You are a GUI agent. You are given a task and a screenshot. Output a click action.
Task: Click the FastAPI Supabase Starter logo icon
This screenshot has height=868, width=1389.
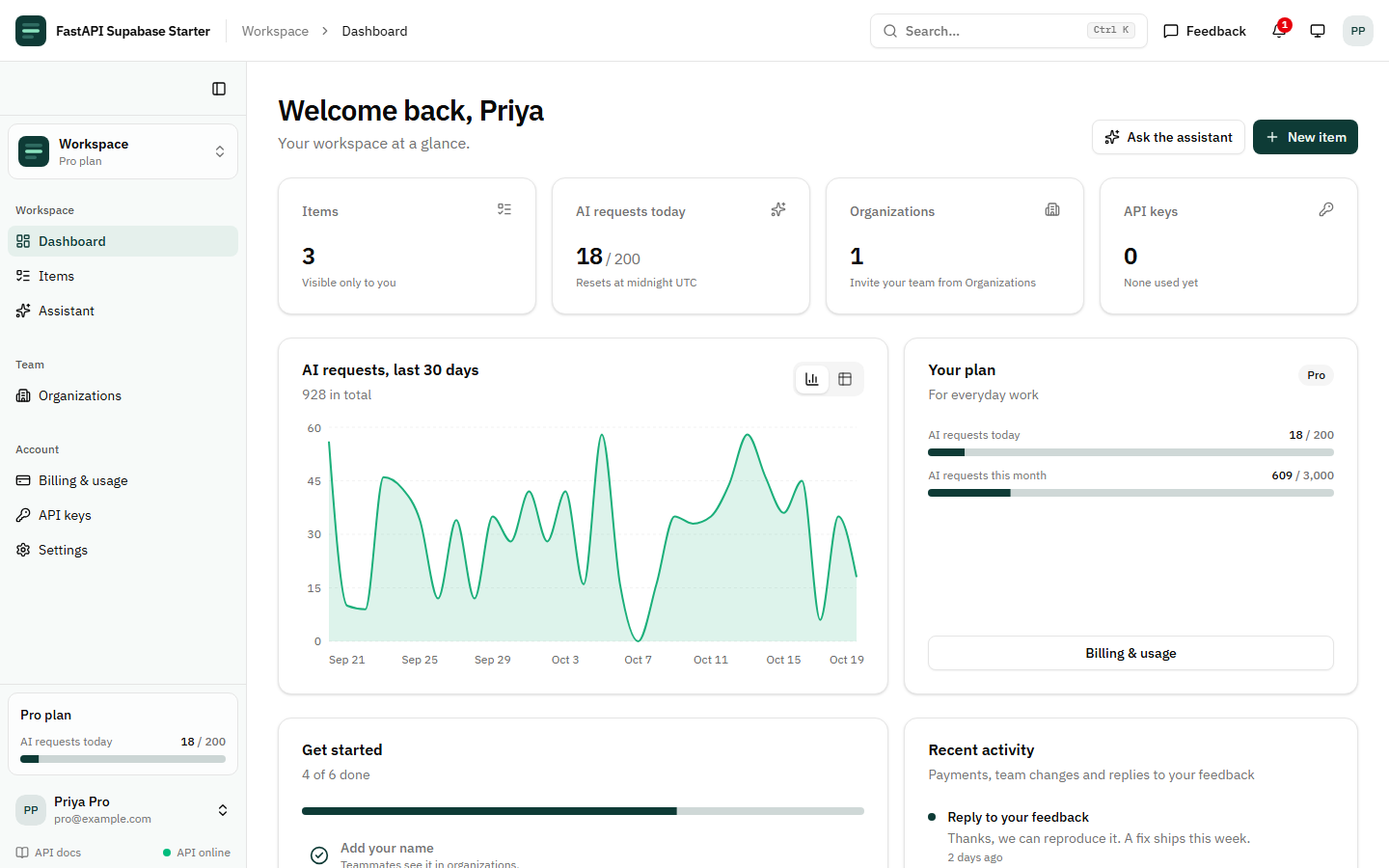31,31
